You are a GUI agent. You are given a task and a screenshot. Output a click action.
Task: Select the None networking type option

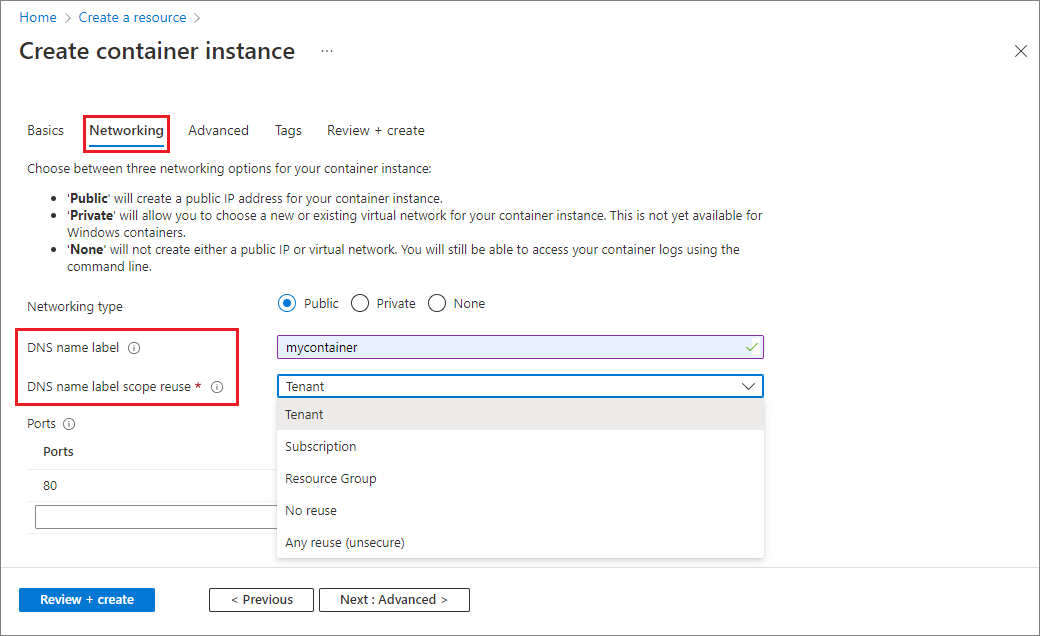coord(436,303)
